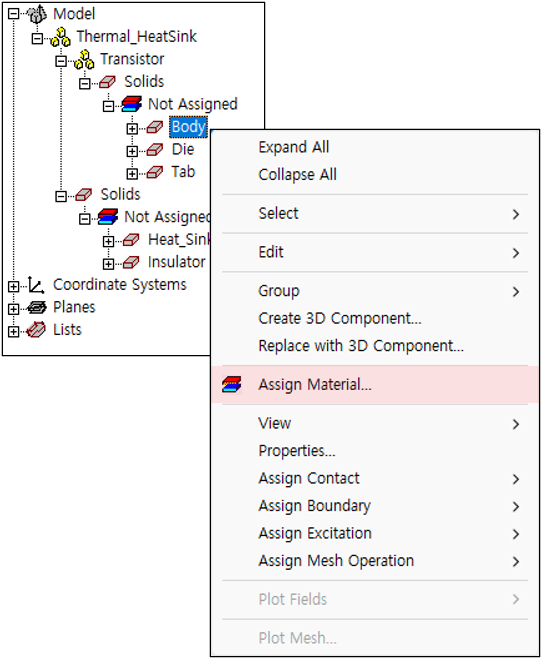Click the Coordinate Systems axes icon
Image resolution: width=542 pixels, height=659 pixels.
36,285
